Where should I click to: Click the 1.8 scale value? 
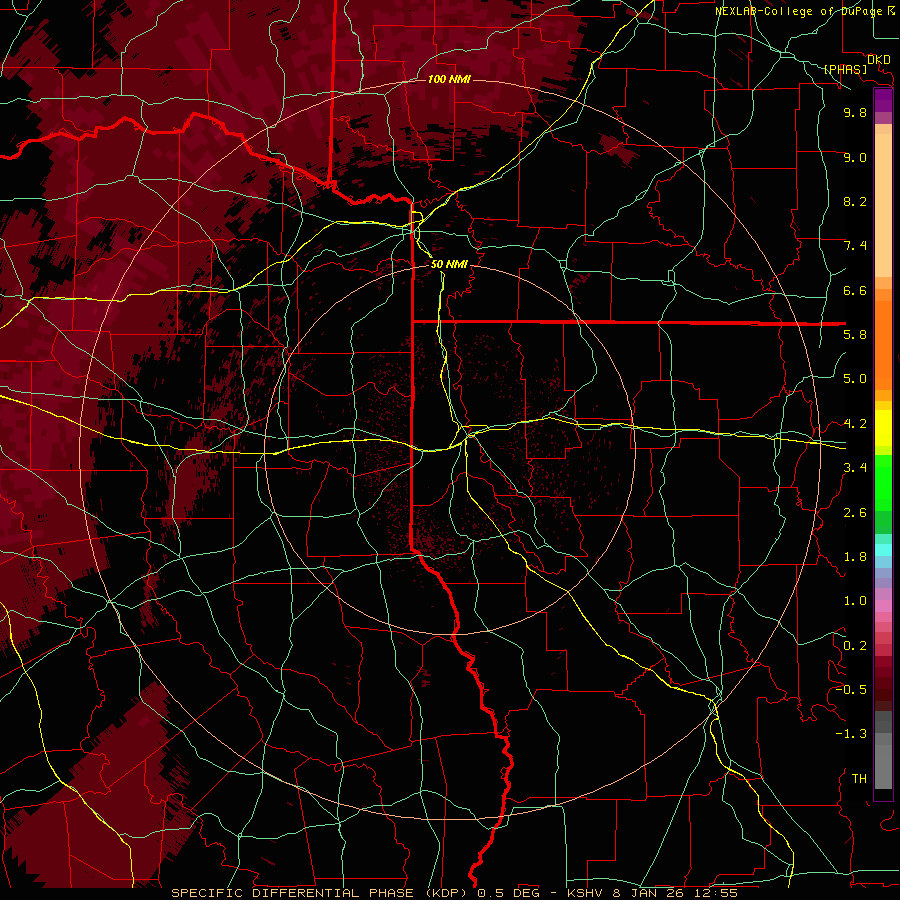pos(855,557)
